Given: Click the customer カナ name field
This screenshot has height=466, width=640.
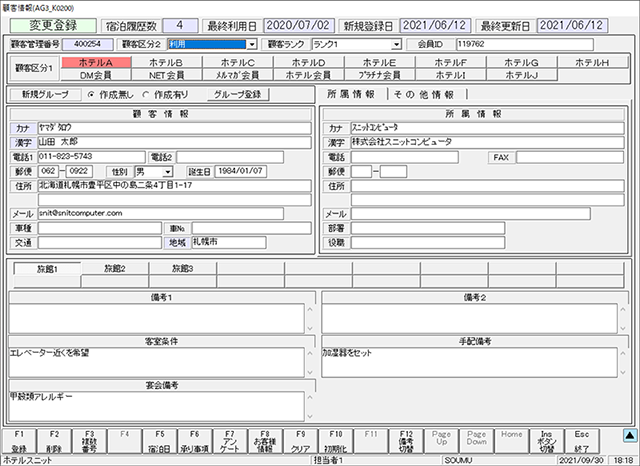Looking at the screenshot, I should 175,128.
